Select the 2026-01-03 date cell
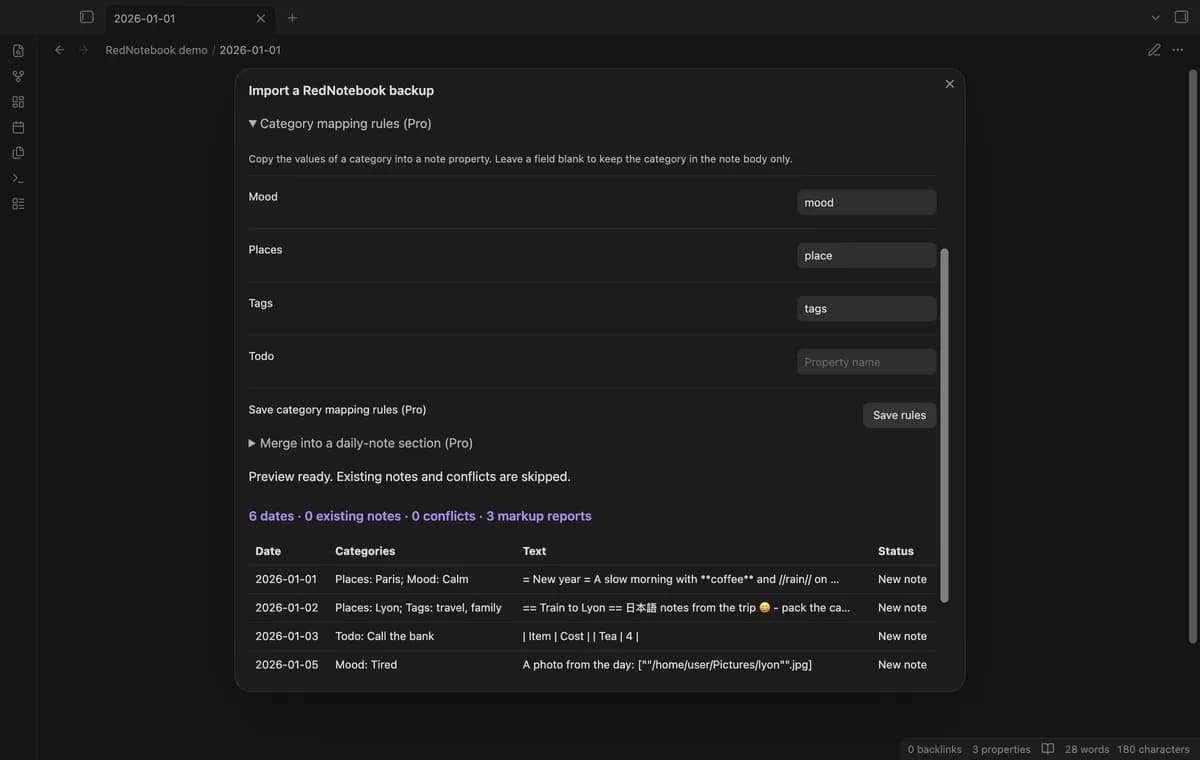The image size is (1200, 760). tap(286, 636)
